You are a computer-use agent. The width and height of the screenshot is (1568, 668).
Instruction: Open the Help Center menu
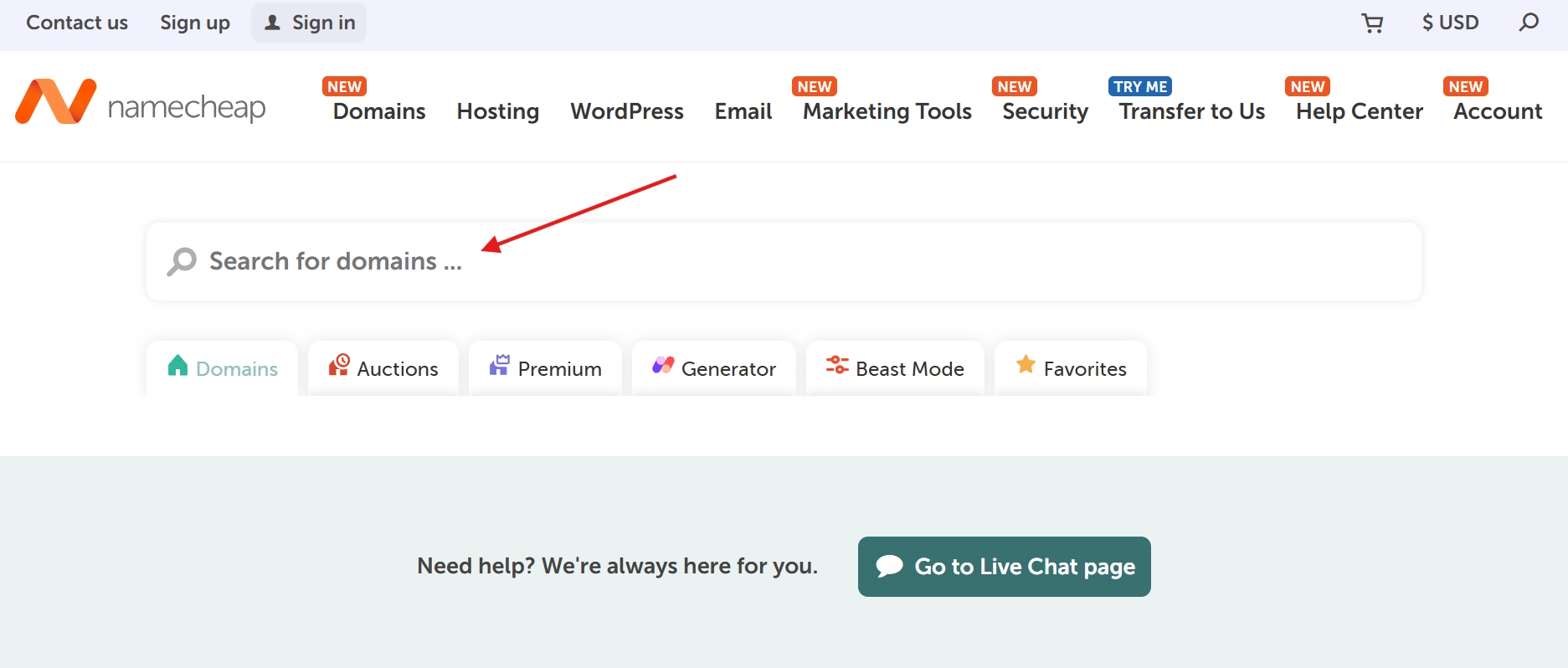(1360, 111)
